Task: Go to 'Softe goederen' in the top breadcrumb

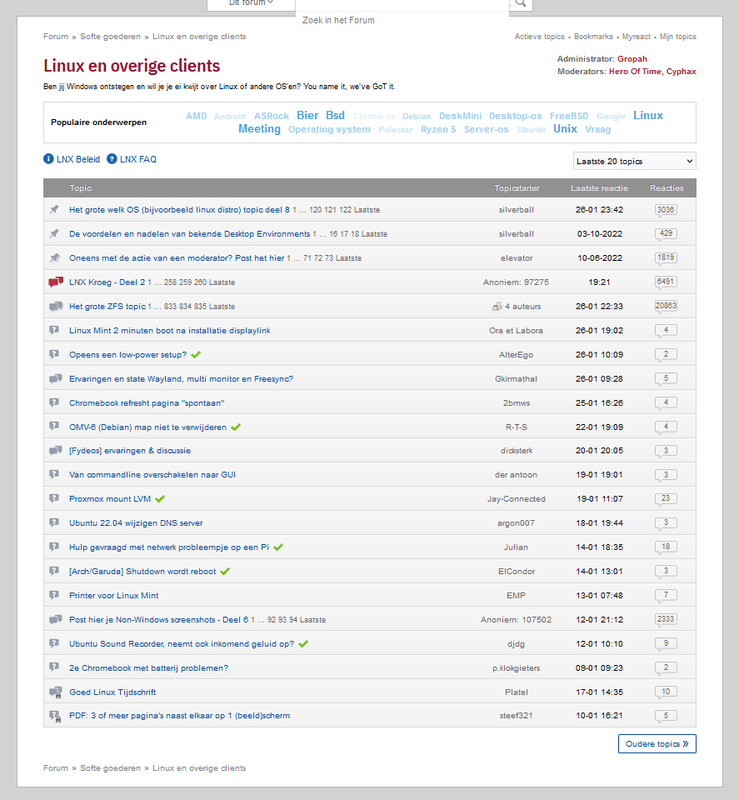Action: point(110,37)
